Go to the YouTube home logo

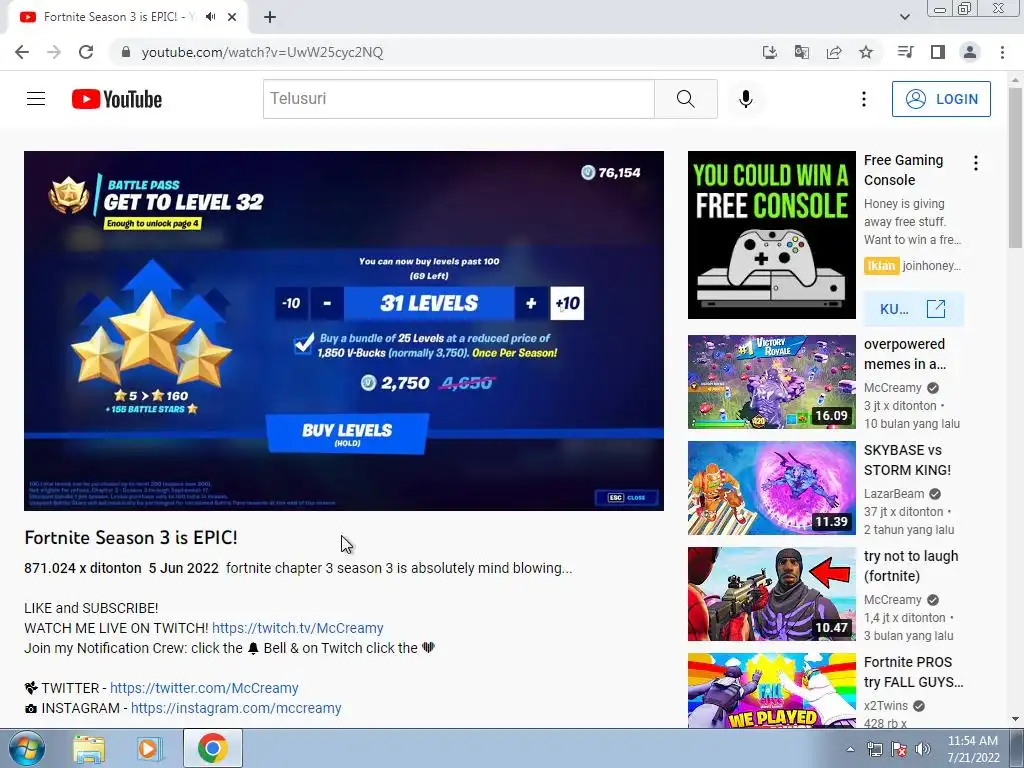click(x=117, y=99)
